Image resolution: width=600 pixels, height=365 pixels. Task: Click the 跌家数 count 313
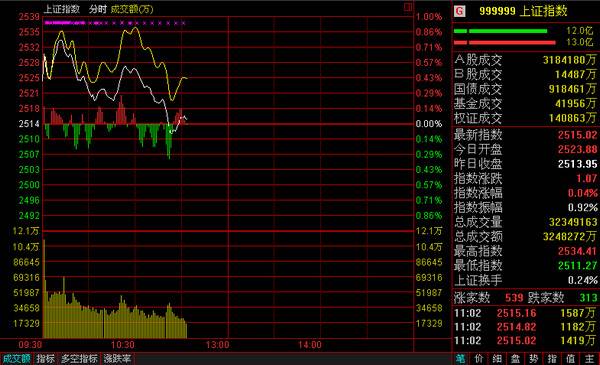pyautogui.click(x=589, y=298)
